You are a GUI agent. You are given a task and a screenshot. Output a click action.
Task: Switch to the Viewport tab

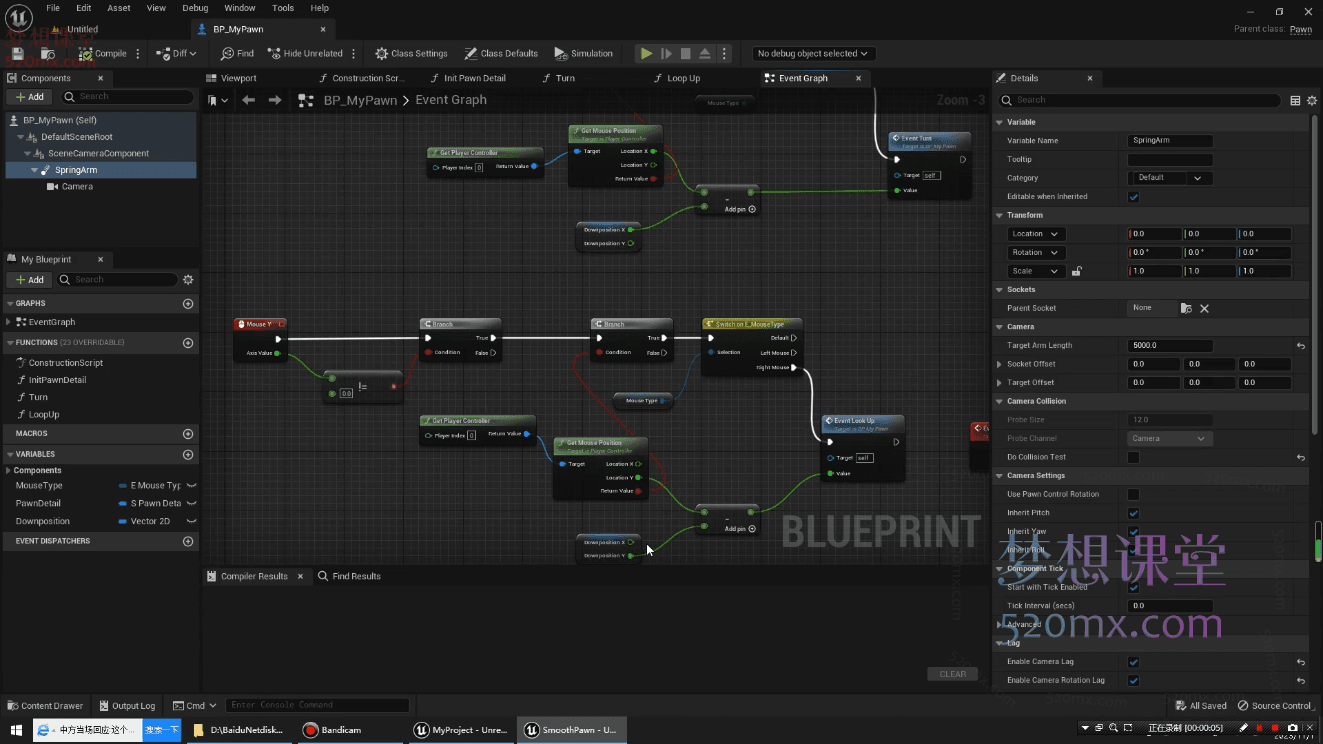238,78
